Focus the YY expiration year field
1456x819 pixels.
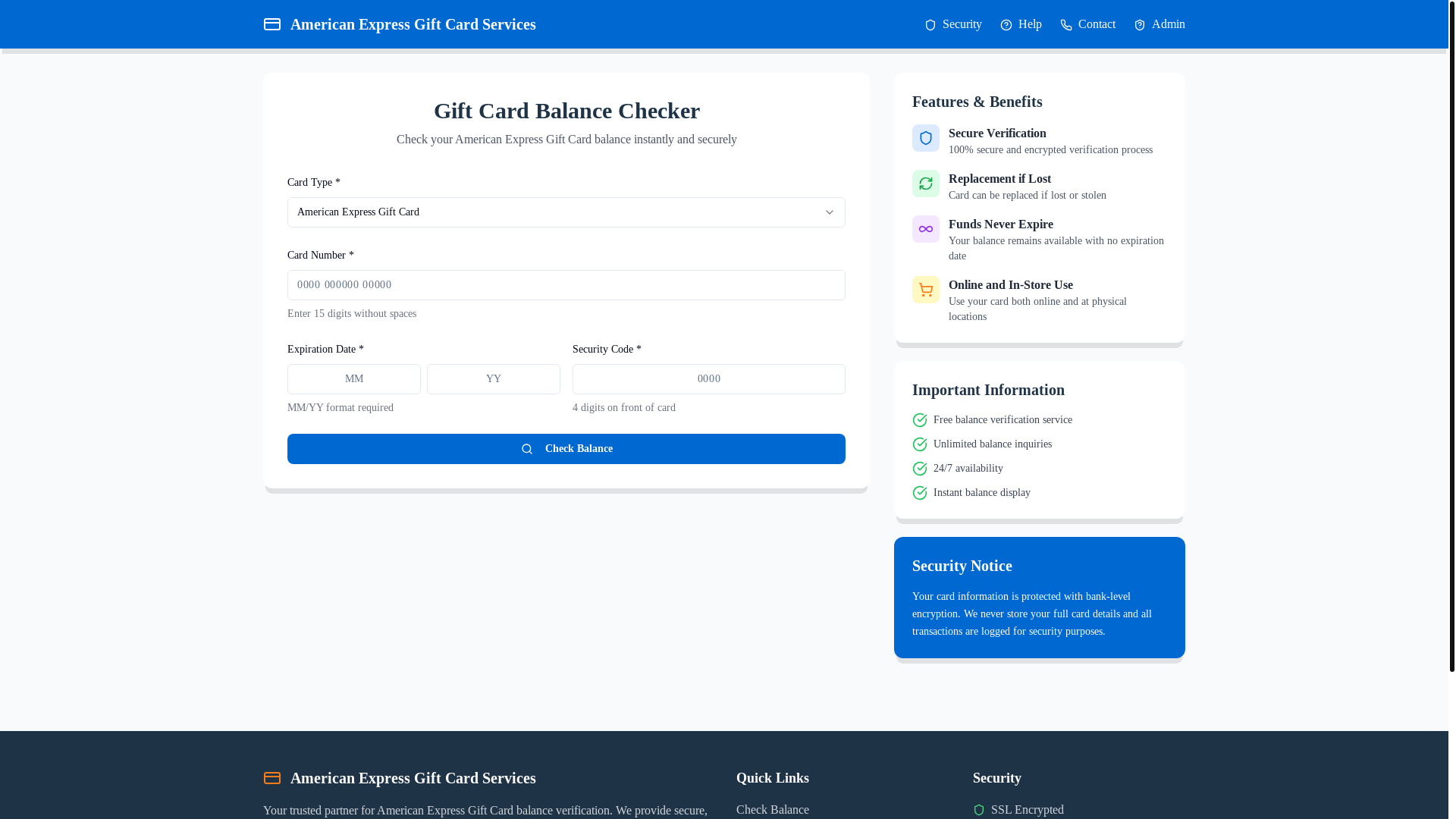(x=494, y=379)
